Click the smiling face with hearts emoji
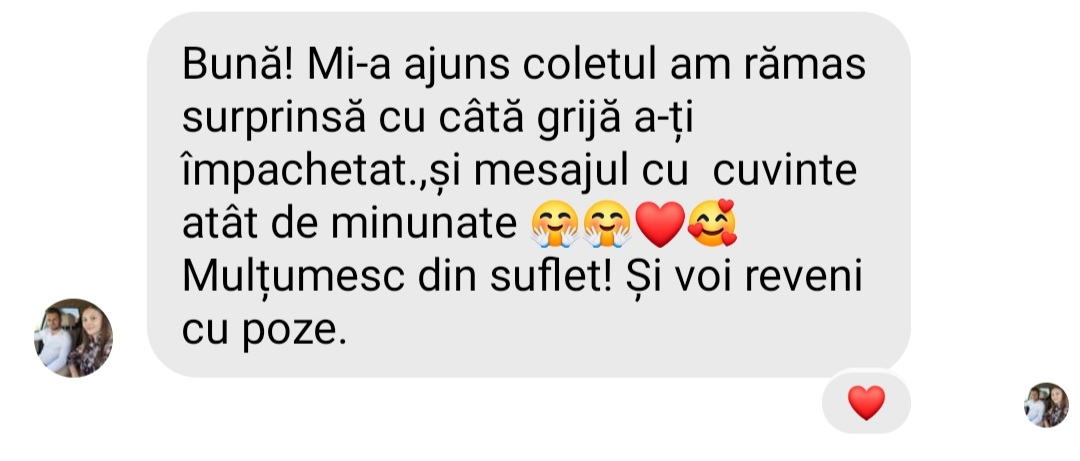Image resolution: width=1080 pixels, height=461 pixels. pos(712,224)
